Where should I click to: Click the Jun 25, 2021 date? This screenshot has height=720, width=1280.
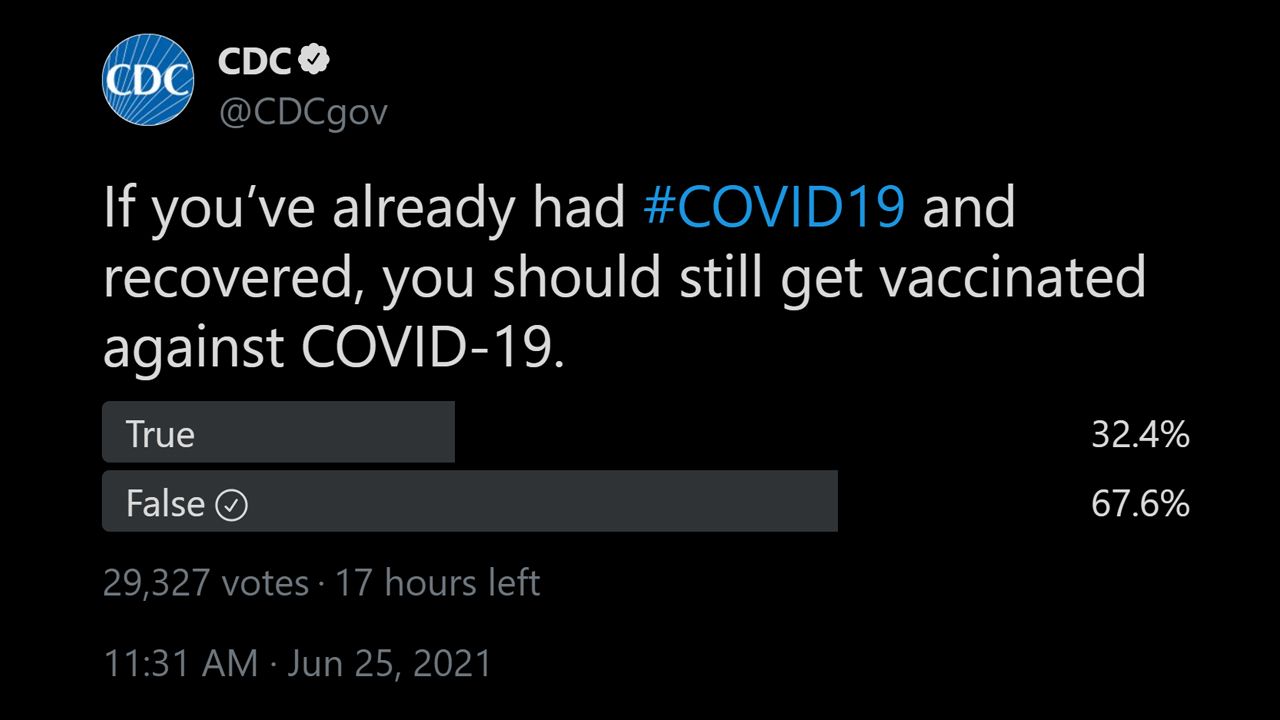click(389, 664)
